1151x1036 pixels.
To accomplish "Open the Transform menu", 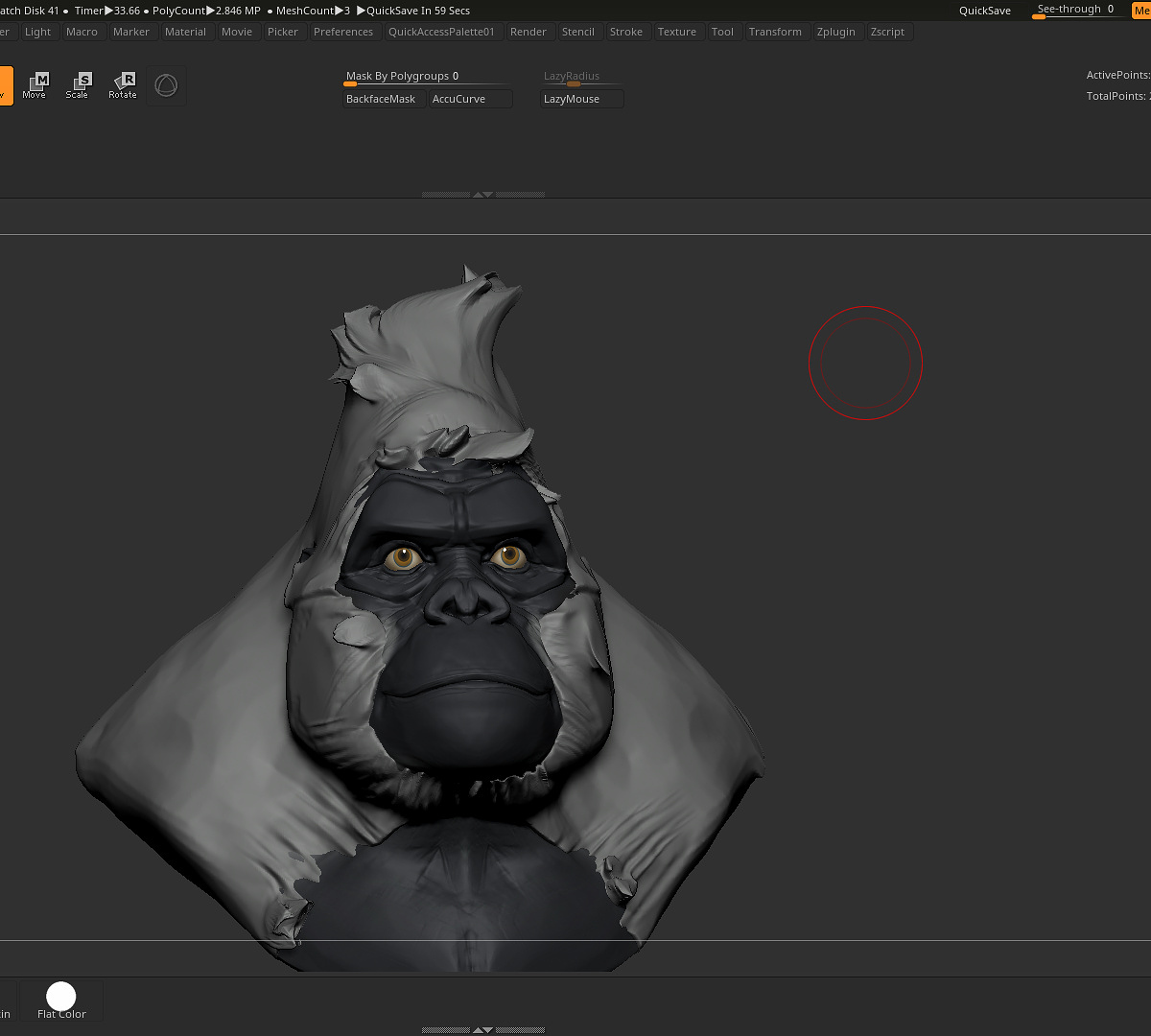I will click(x=776, y=32).
